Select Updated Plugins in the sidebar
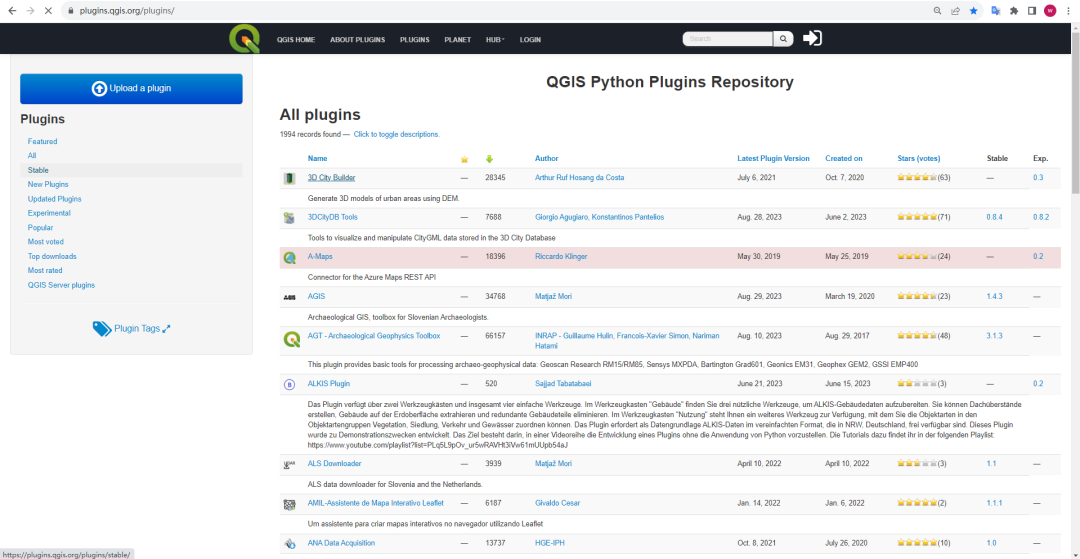The width and height of the screenshot is (1080, 559). (54, 199)
